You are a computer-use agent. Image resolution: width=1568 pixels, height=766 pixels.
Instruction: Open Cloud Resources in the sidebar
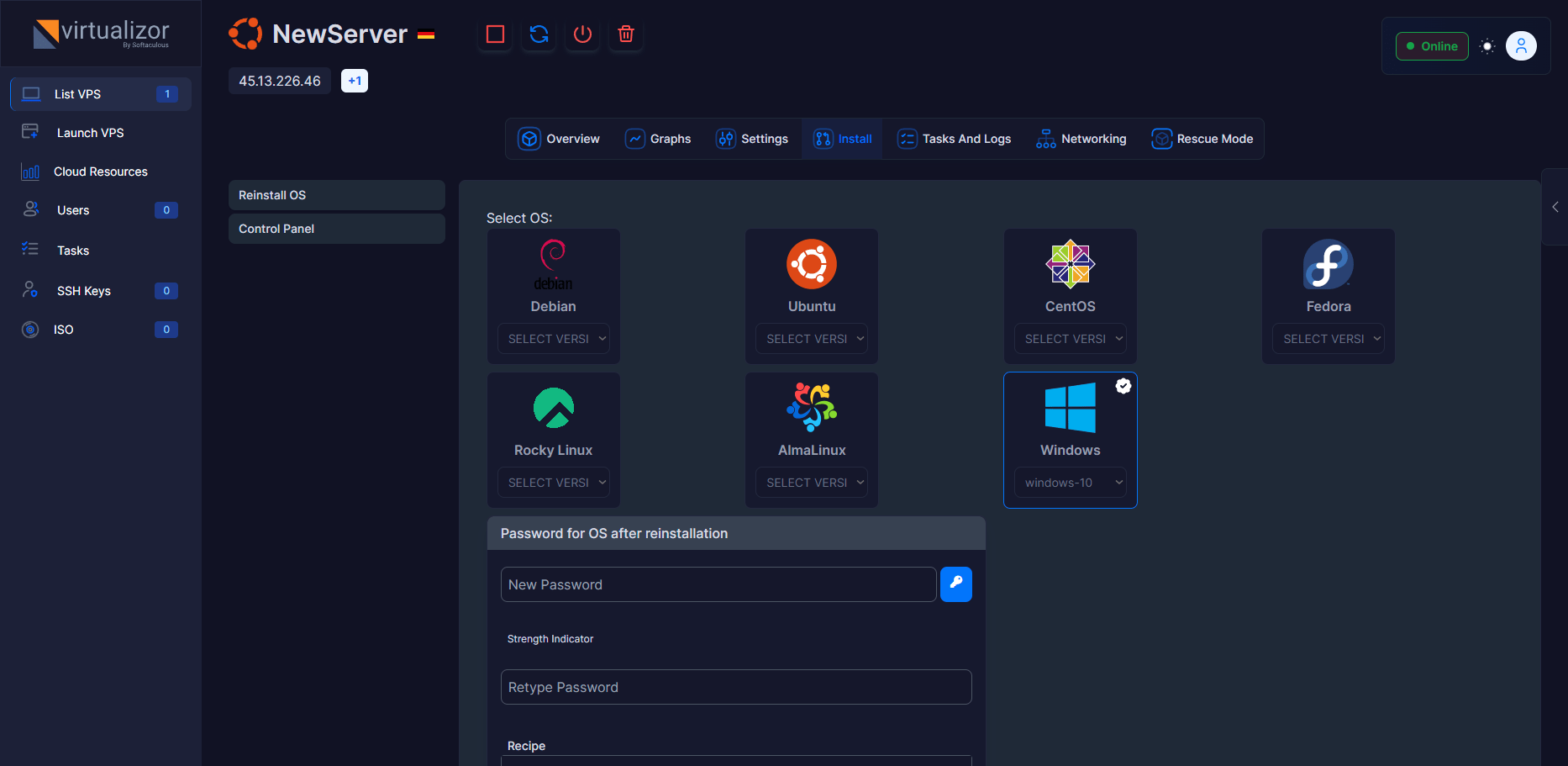101,172
